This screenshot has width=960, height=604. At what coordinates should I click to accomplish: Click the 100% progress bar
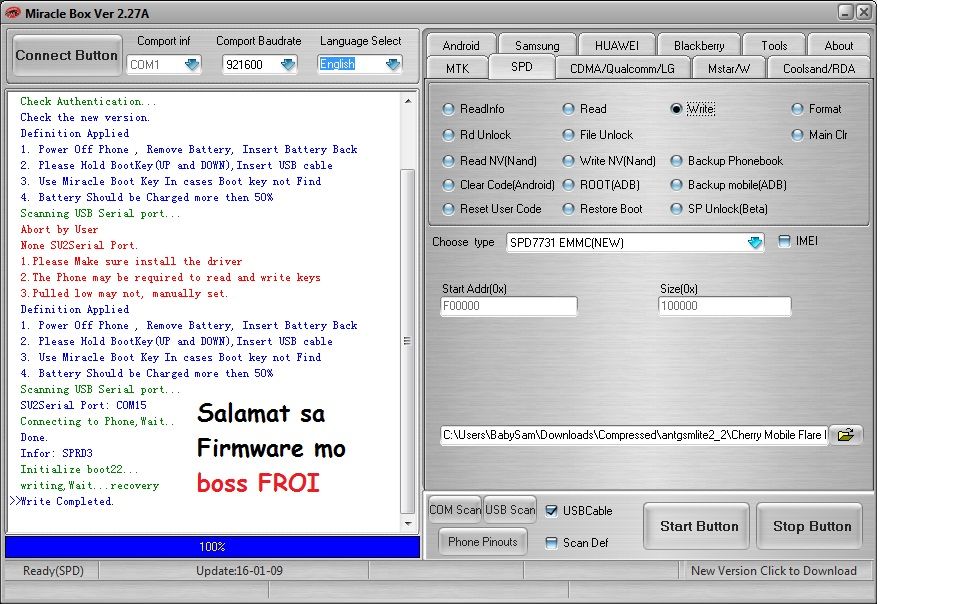(x=212, y=547)
